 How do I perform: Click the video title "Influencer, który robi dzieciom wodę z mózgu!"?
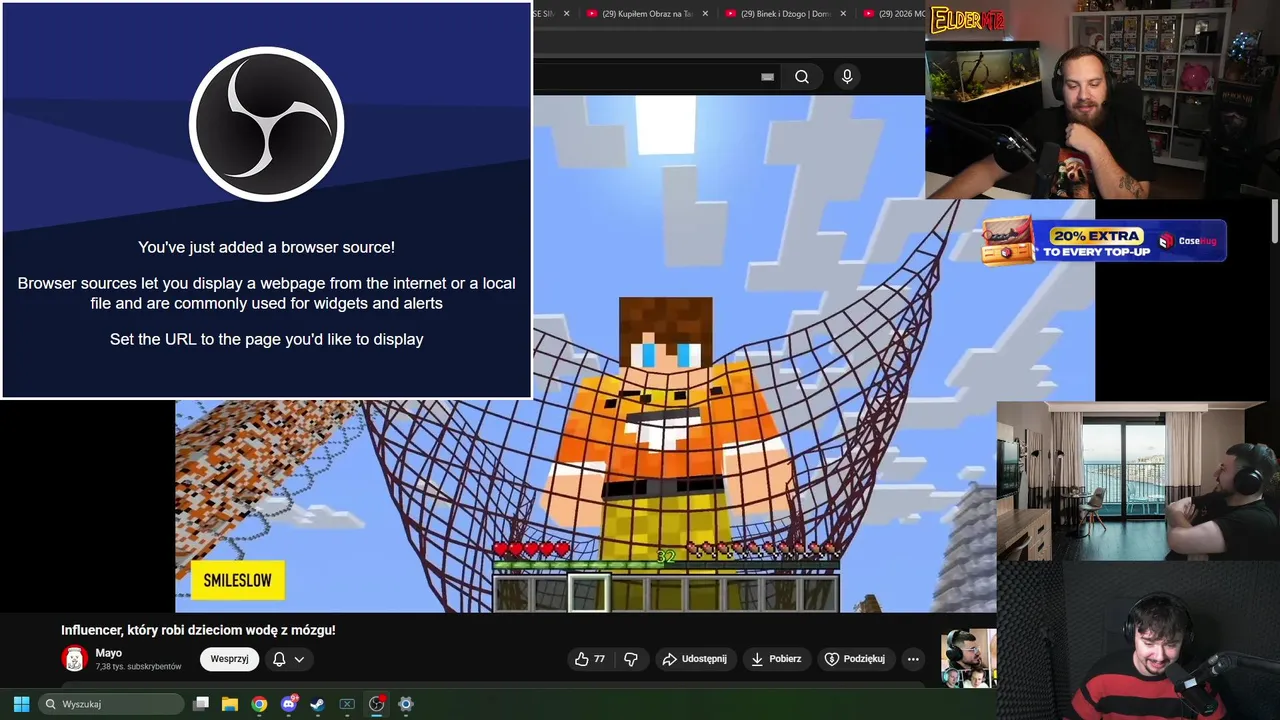(198, 630)
